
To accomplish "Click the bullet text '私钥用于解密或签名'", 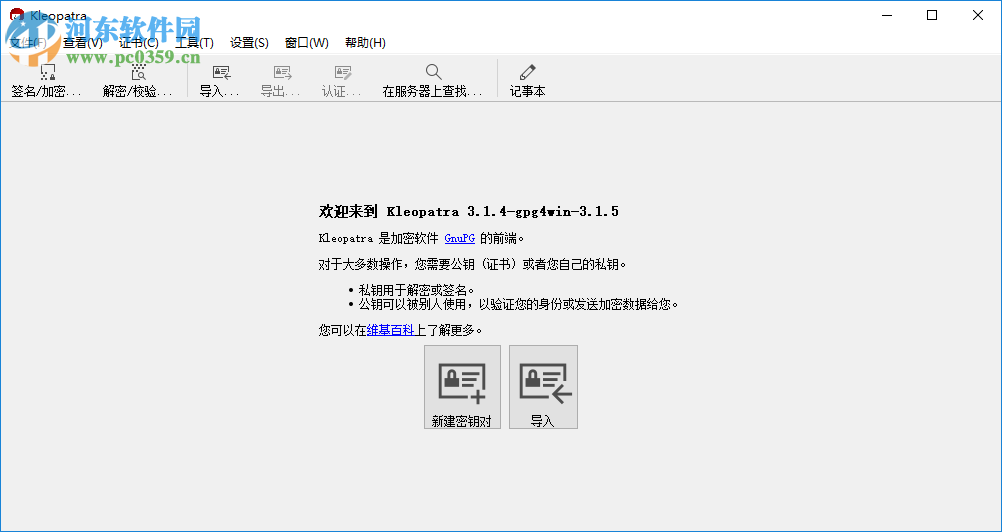I will click(416, 291).
